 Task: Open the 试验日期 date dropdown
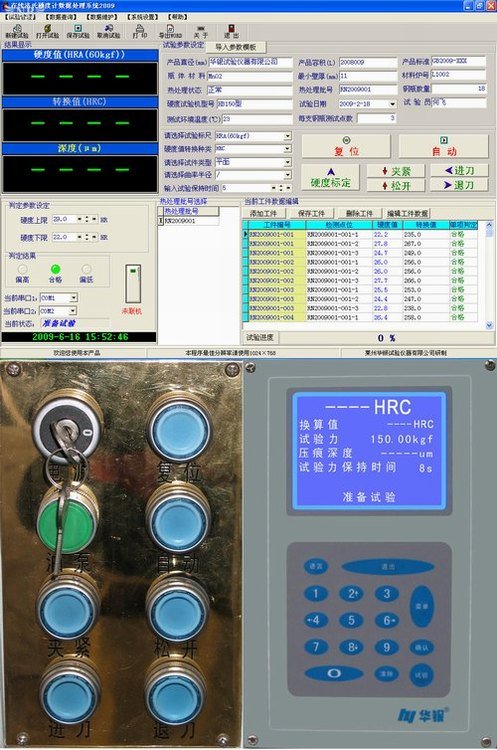392,104
